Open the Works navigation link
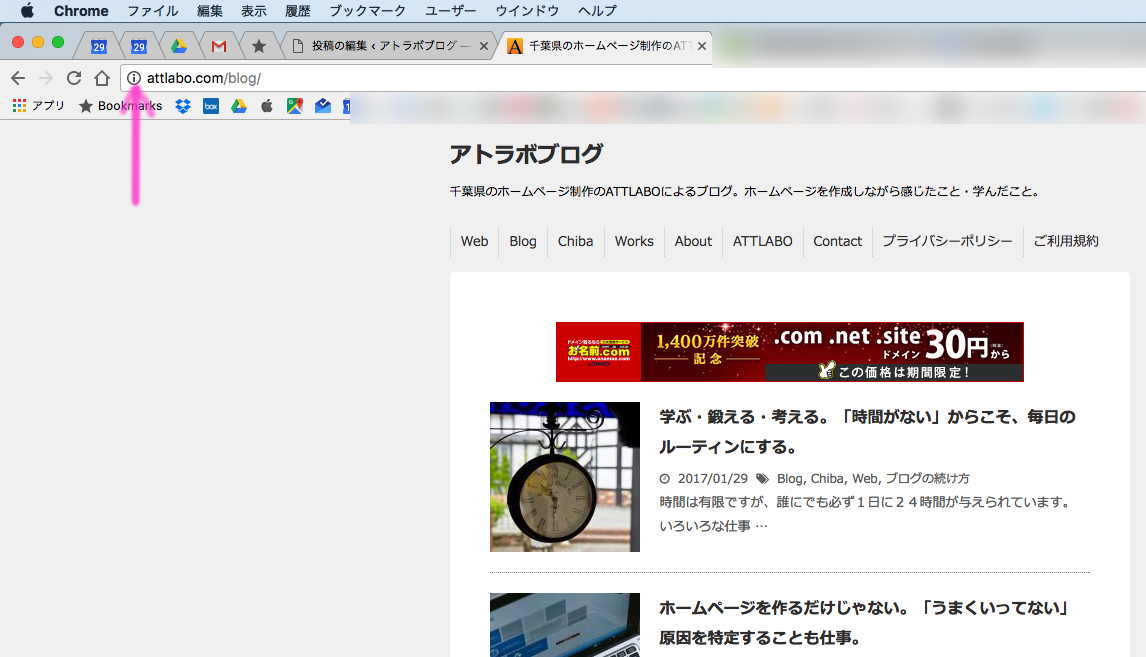1146x657 pixels. 634,241
